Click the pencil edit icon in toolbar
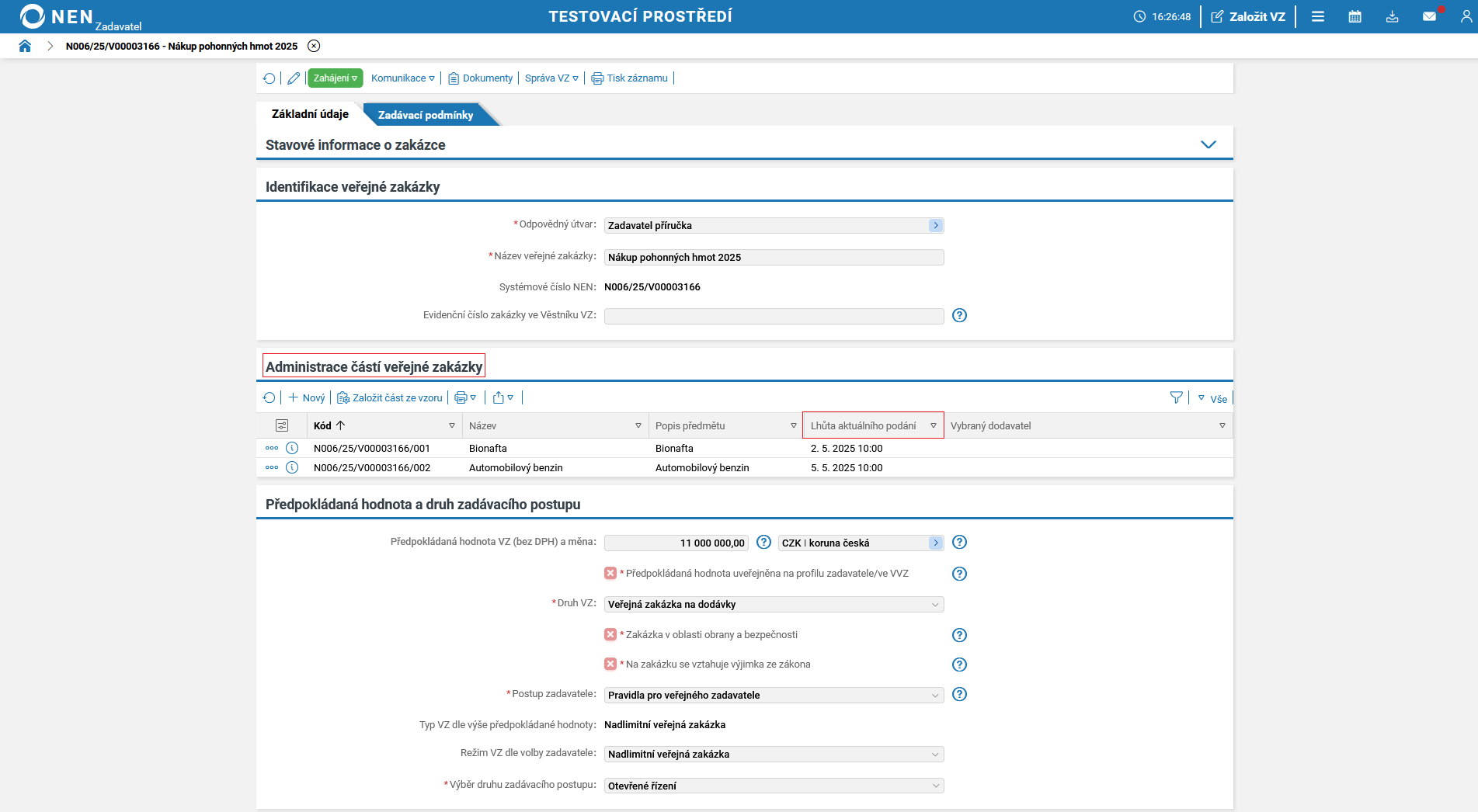Image resolution: width=1478 pixels, height=812 pixels. click(294, 78)
